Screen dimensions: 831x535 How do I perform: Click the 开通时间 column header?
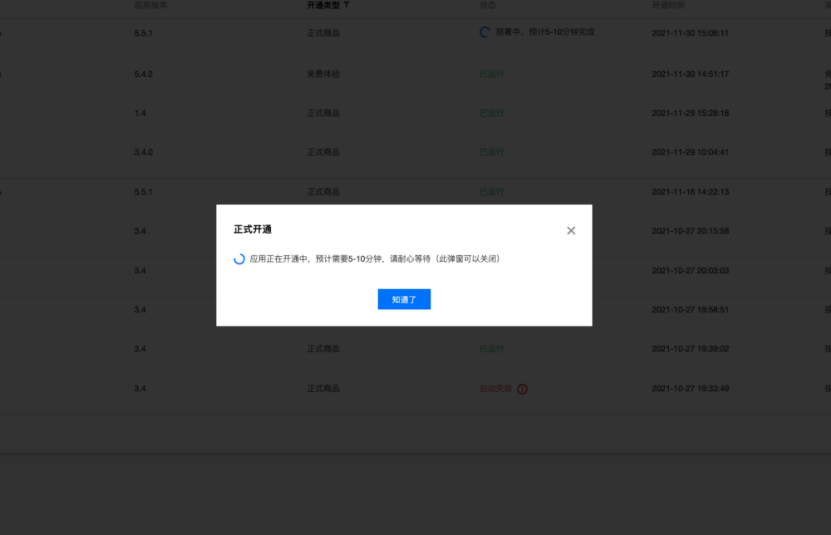[x=668, y=5]
